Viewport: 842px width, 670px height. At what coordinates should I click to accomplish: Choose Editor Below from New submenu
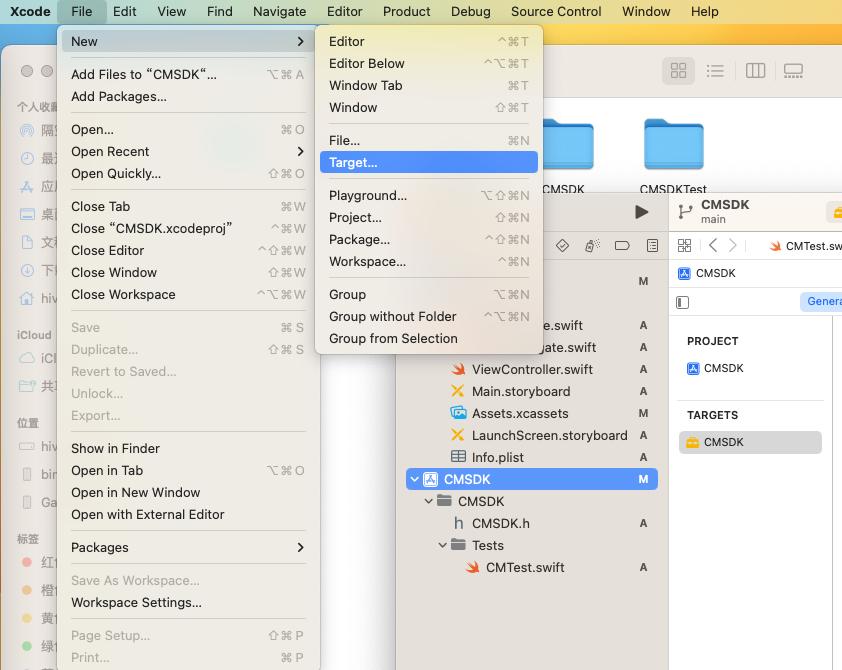[x=429, y=63]
